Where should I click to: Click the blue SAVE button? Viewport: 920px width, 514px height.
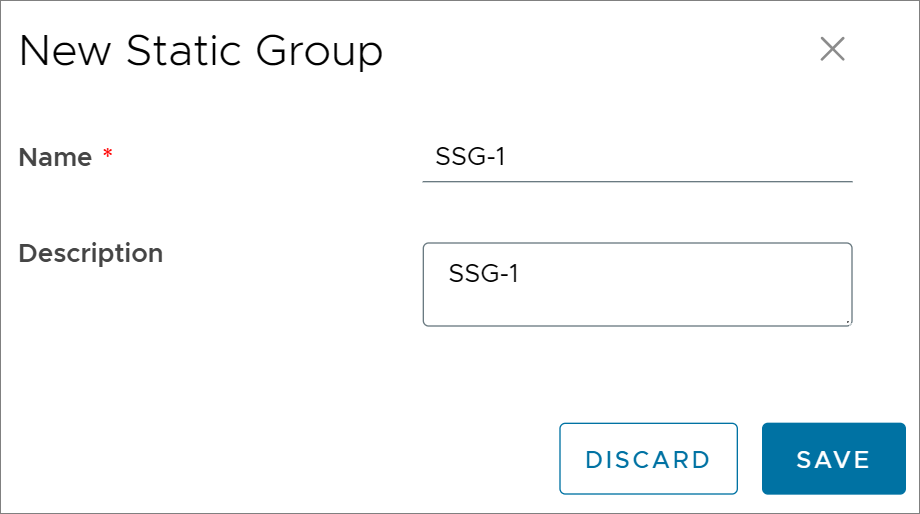click(x=833, y=459)
